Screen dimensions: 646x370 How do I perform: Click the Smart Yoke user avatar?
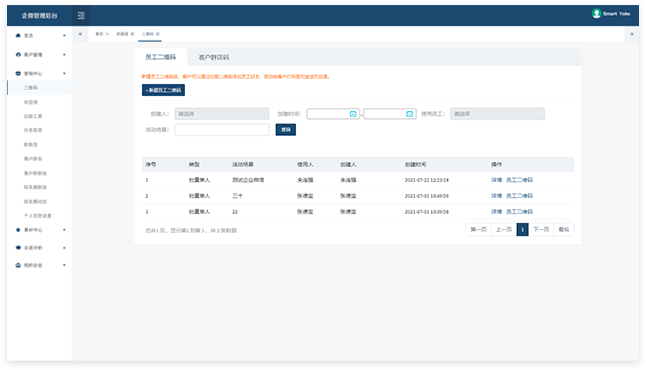[x=596, y=14]
